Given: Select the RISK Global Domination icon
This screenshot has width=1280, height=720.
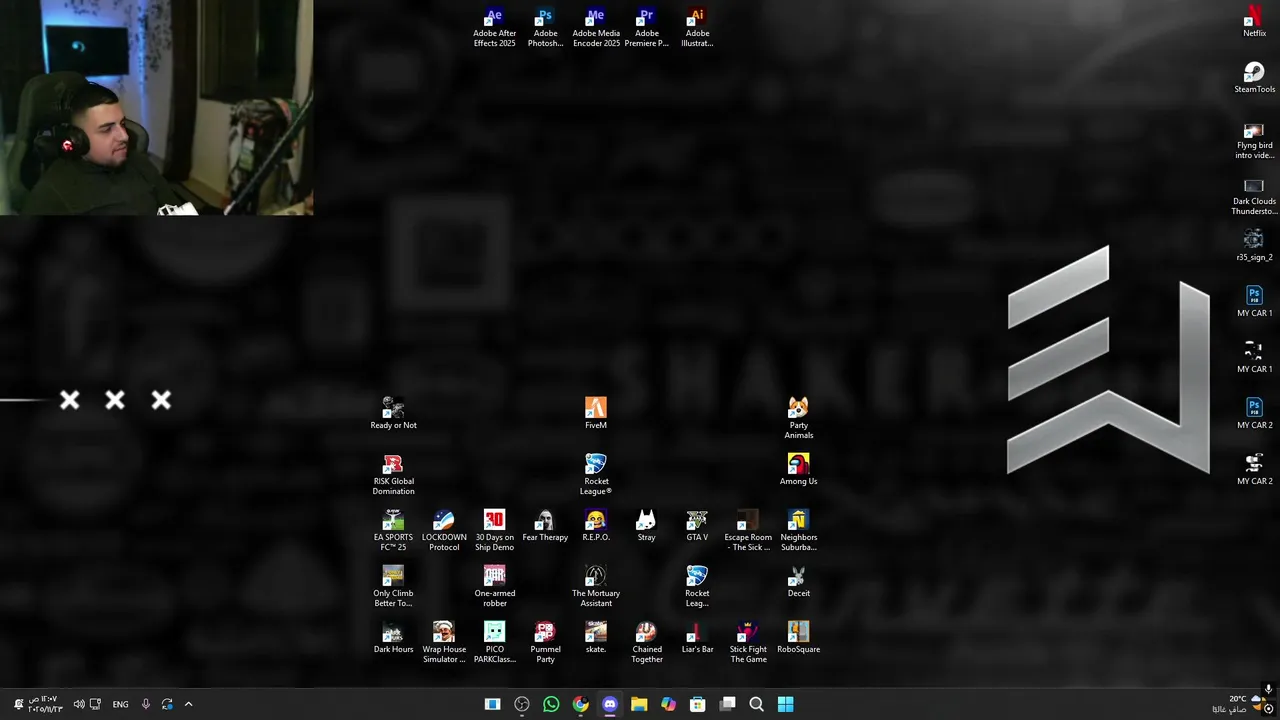Looking at the screenshot, I should [393, 475].
